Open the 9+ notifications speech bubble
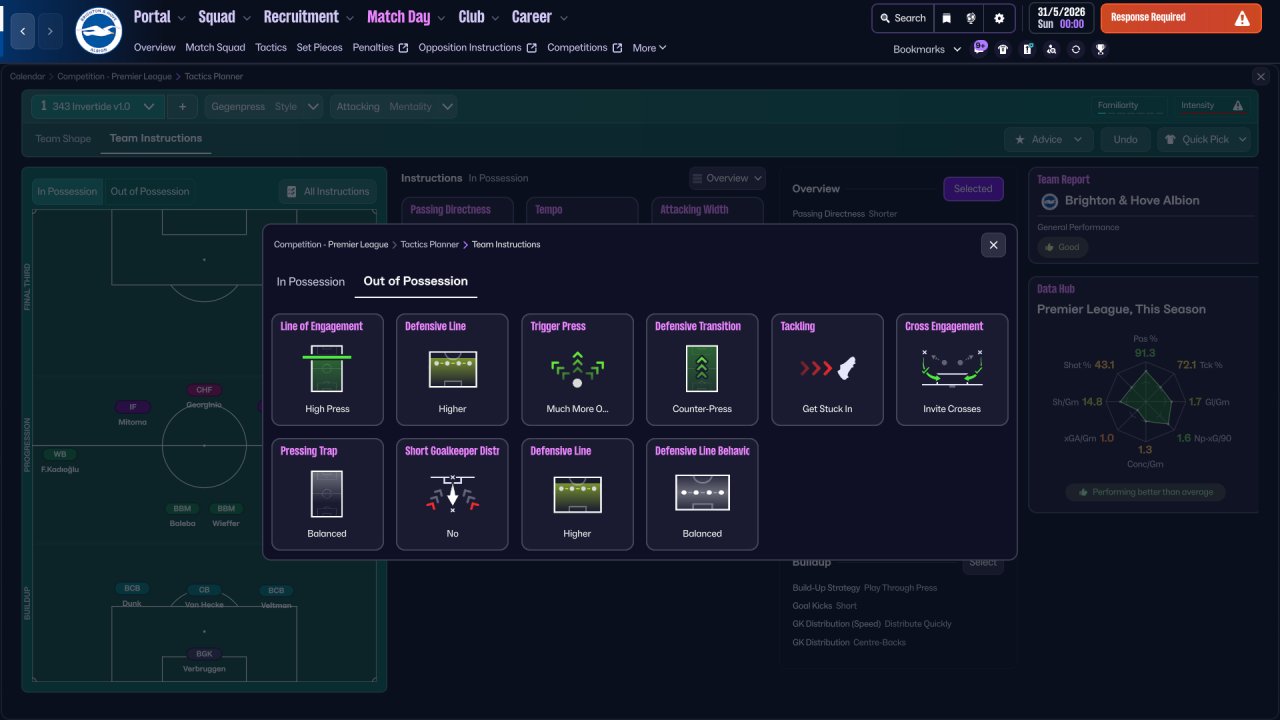This screenshot has width=1280, height=720. click(x=980, y=47)
